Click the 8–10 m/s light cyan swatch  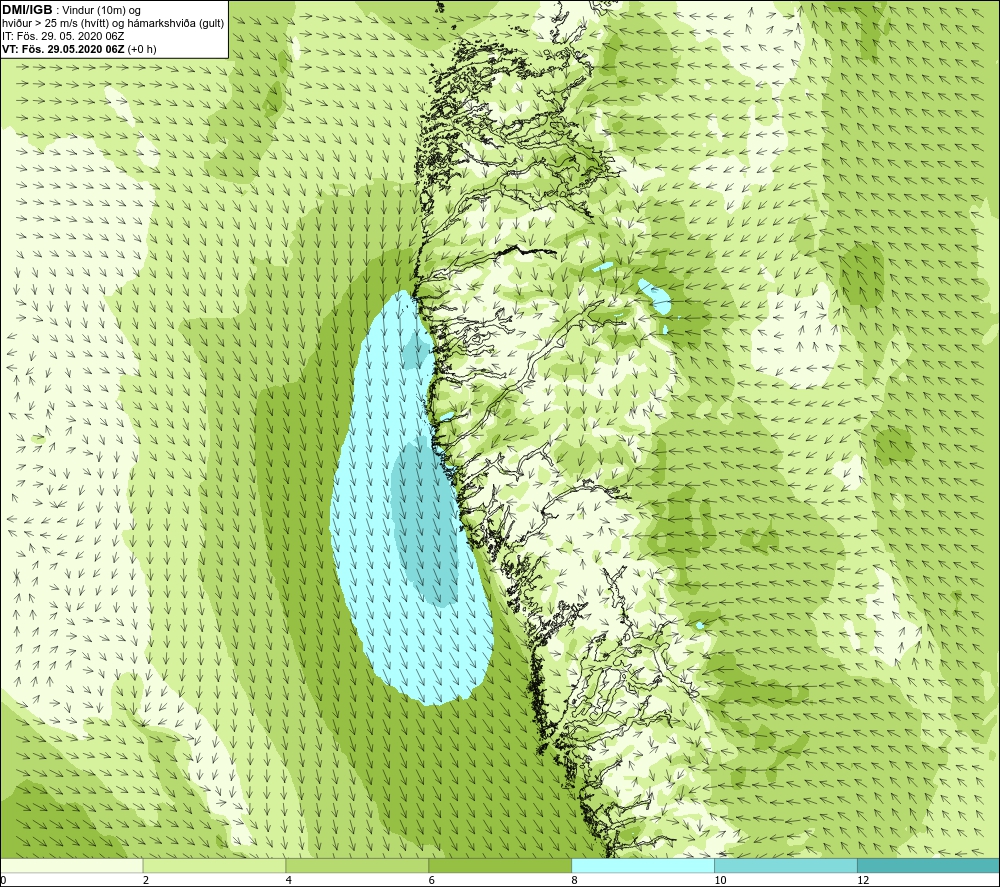click(x=643, y=865)
